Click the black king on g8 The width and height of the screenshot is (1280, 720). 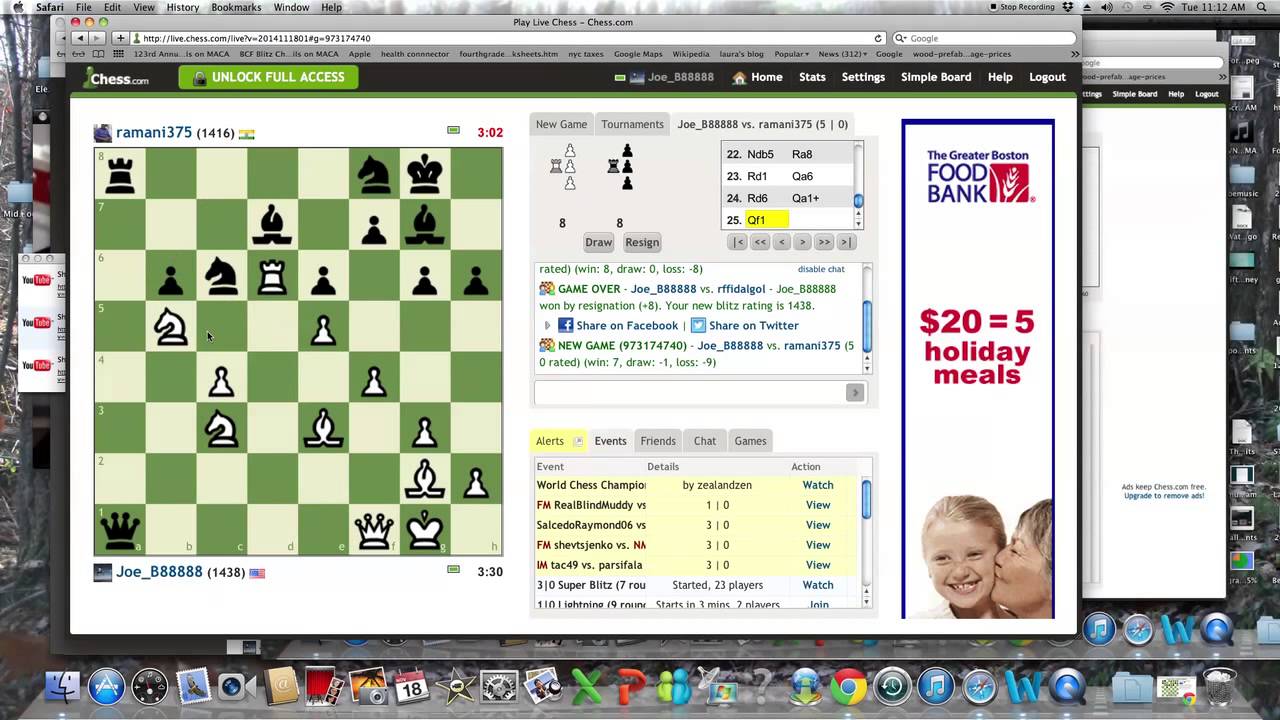425,174
